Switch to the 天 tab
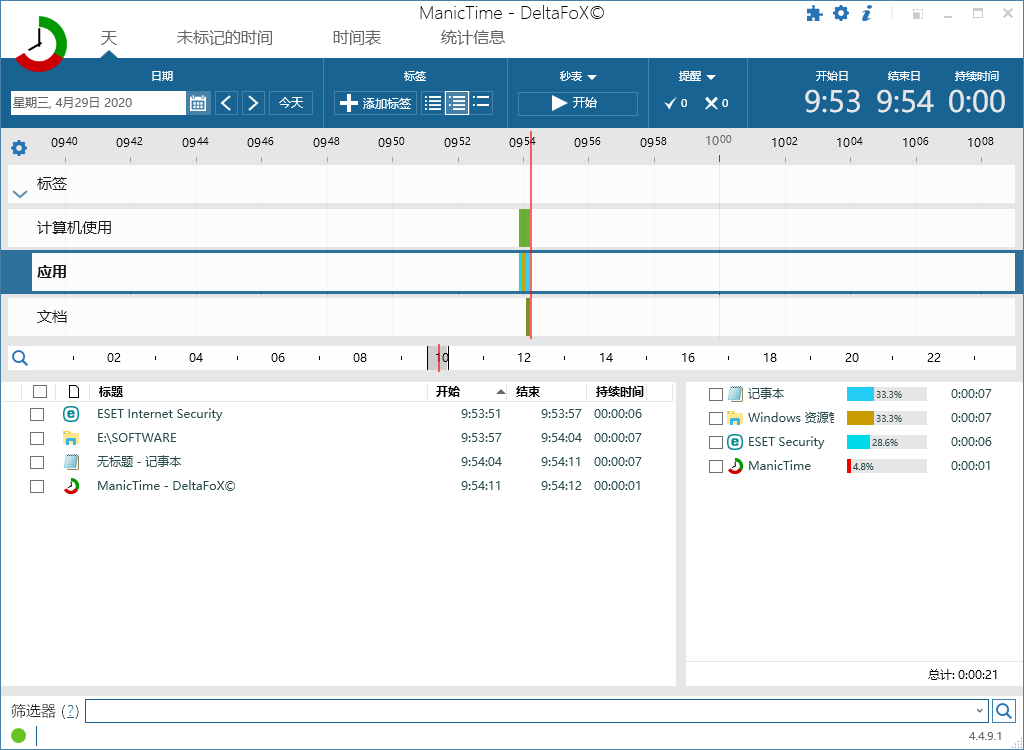 click(x=109, y=37)
